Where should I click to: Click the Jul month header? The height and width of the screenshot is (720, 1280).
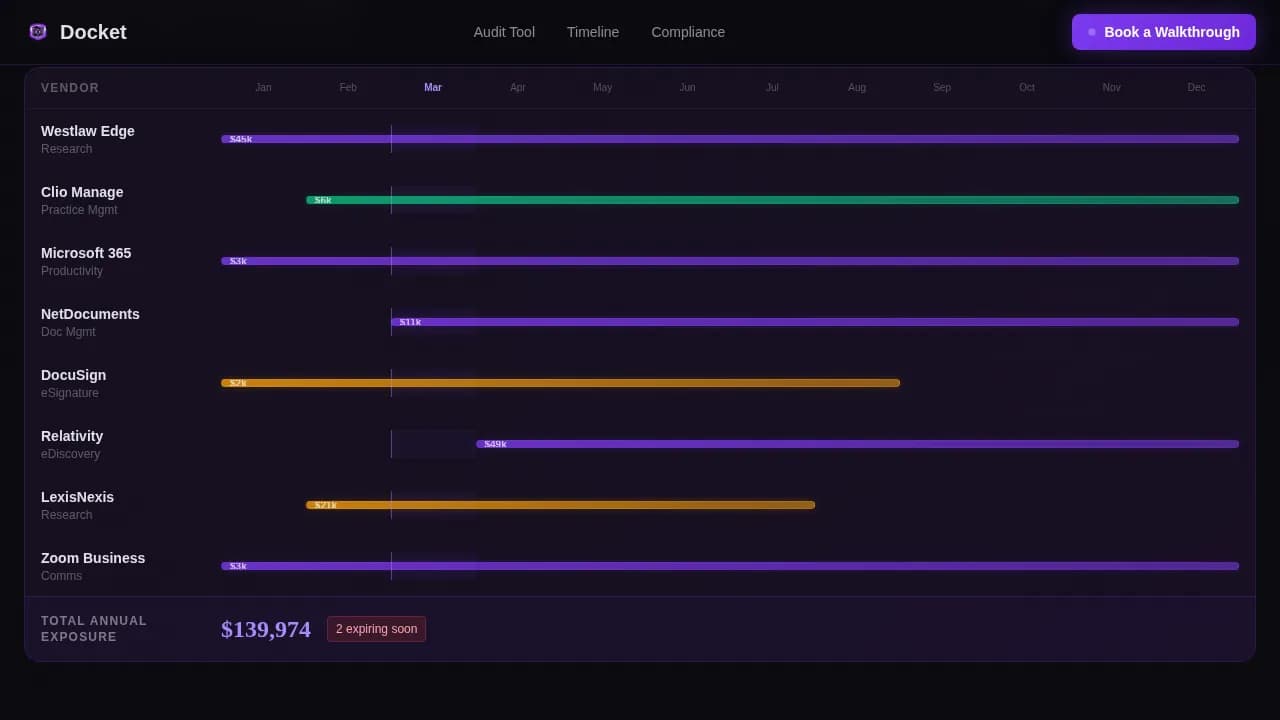tap(772, 88)
